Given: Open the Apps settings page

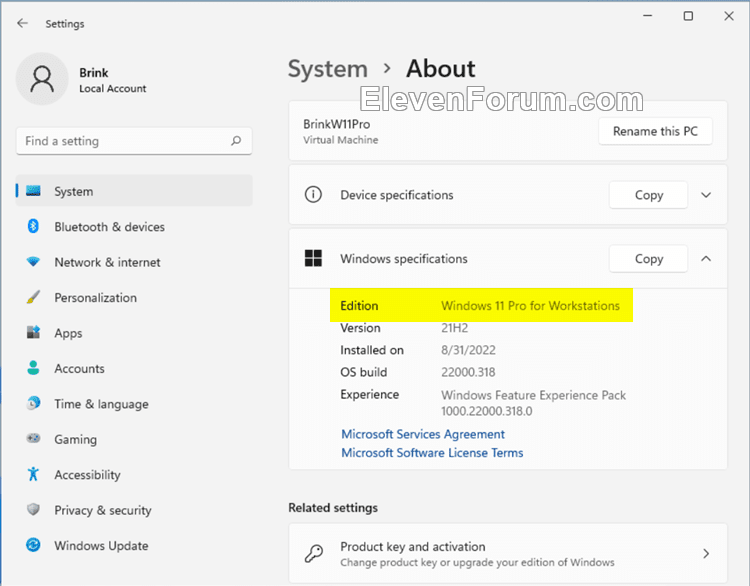Looking at the screenshot, I should 134,332.
